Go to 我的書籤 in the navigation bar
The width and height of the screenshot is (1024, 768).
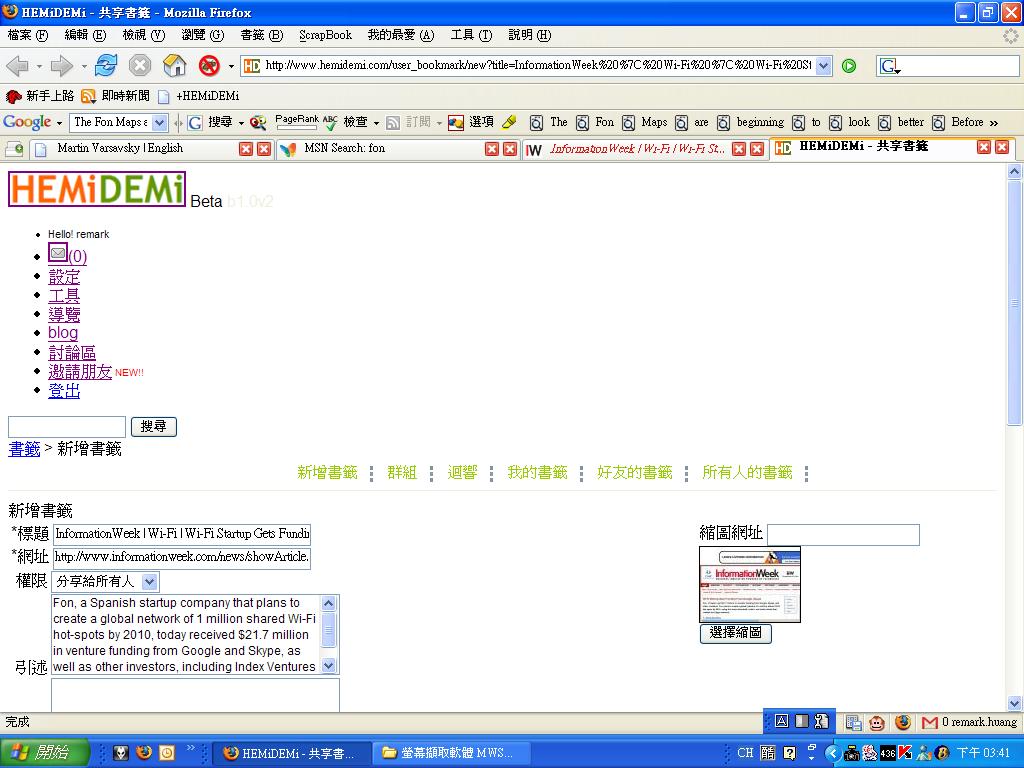point(537,472)
